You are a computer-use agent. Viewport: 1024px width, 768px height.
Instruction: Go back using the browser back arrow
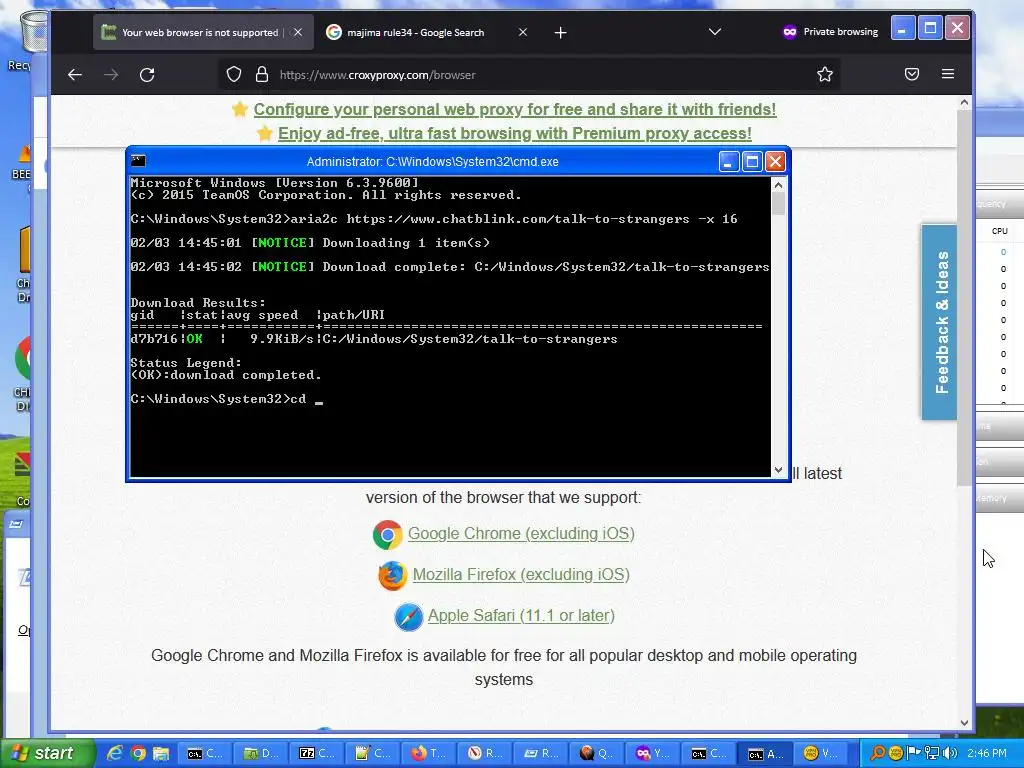pyautogui.click(x=75, y=74)
